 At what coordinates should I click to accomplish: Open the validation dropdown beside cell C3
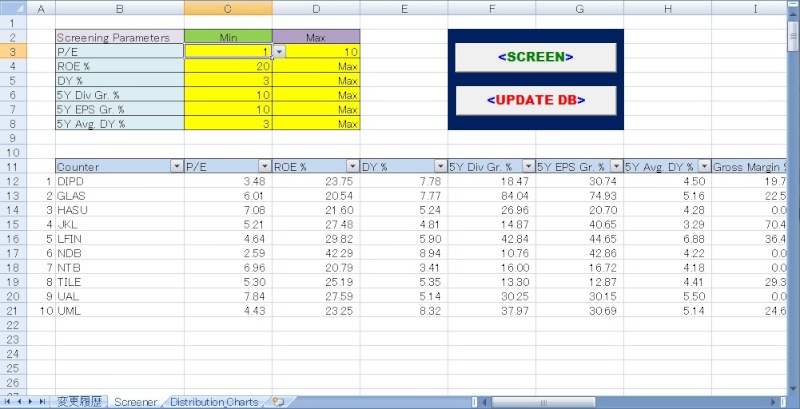coord(280,52)
